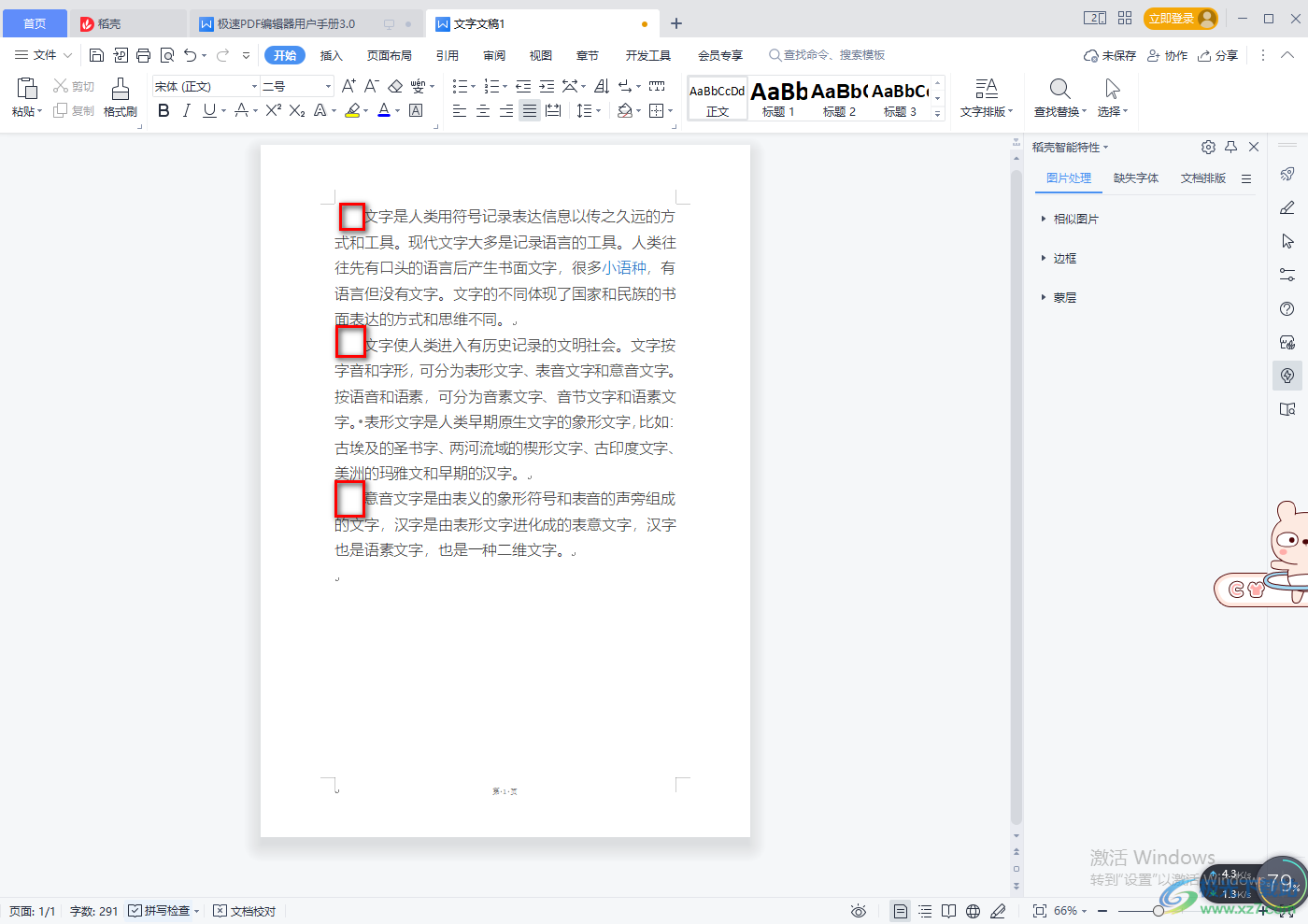This screenshot has width=1308, height=924.
Task: Align paragraph text to the left
Action: [460, 110]
